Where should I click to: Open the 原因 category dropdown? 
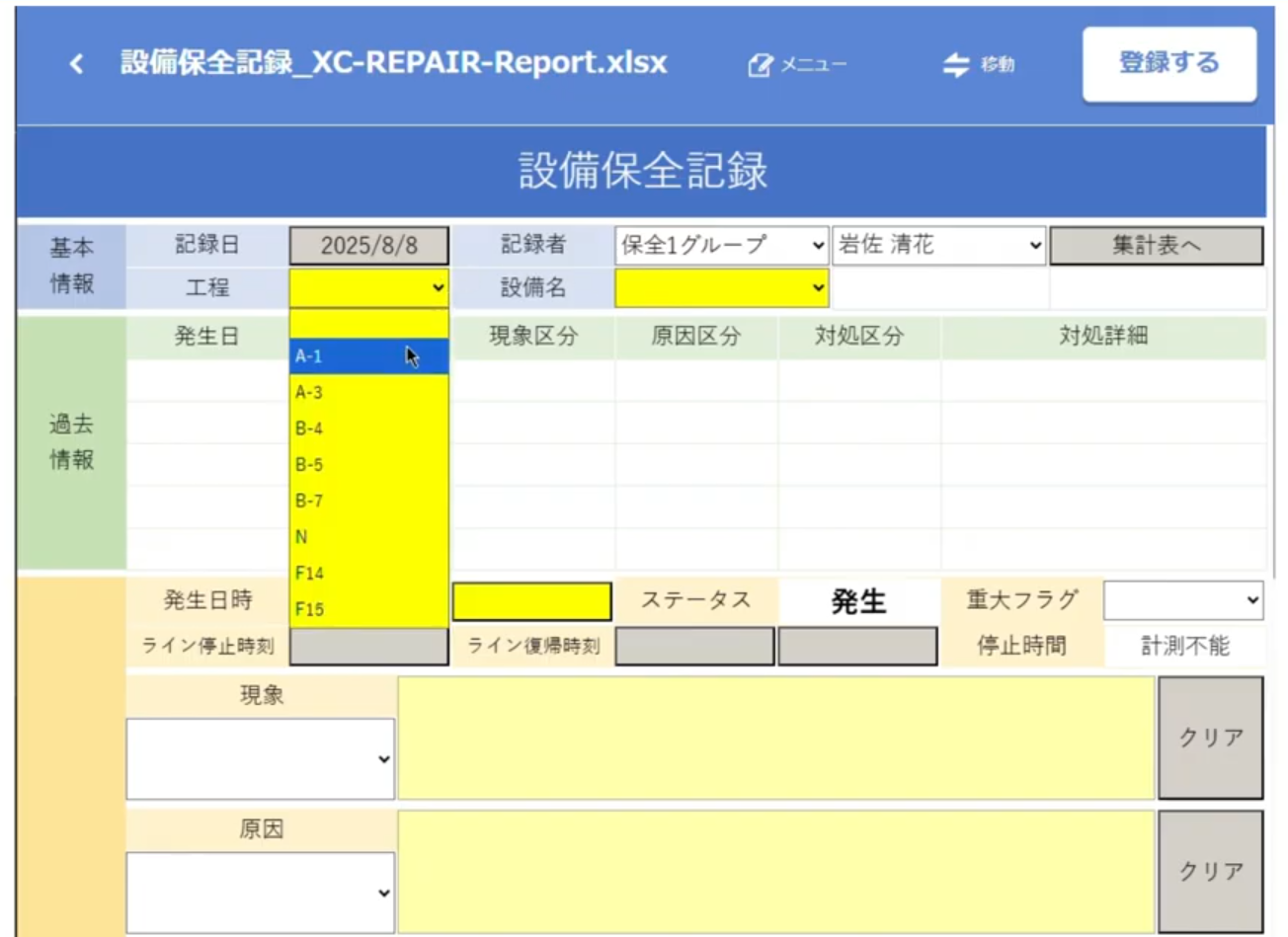[261, 893]
